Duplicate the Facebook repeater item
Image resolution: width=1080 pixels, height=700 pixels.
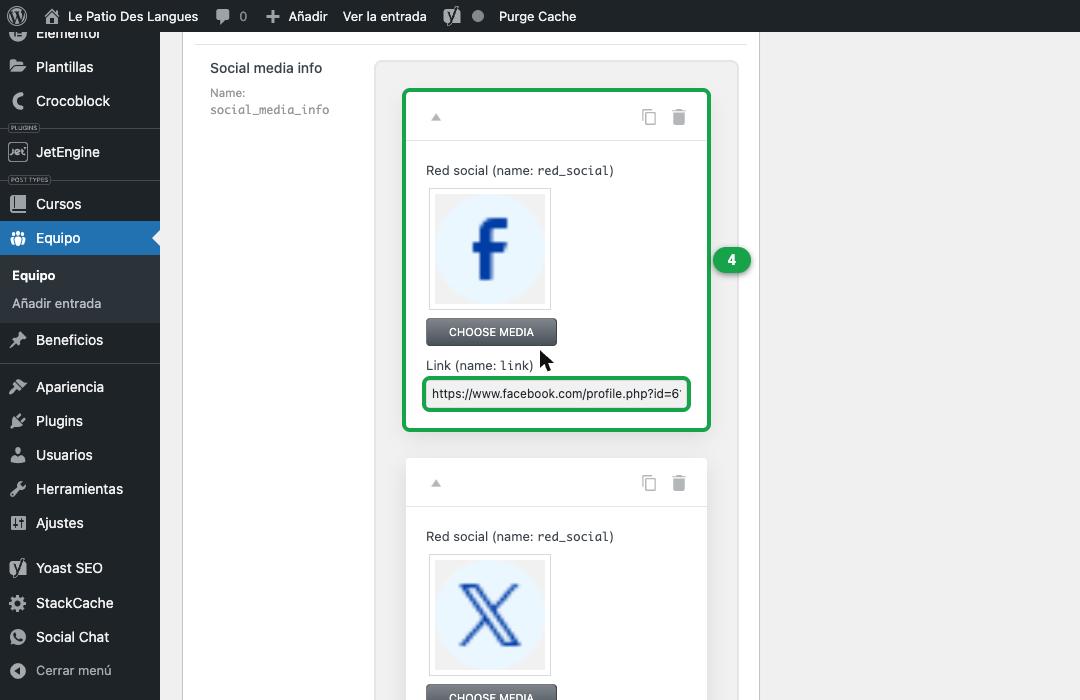pyautogui.click(x=649, y=117)
